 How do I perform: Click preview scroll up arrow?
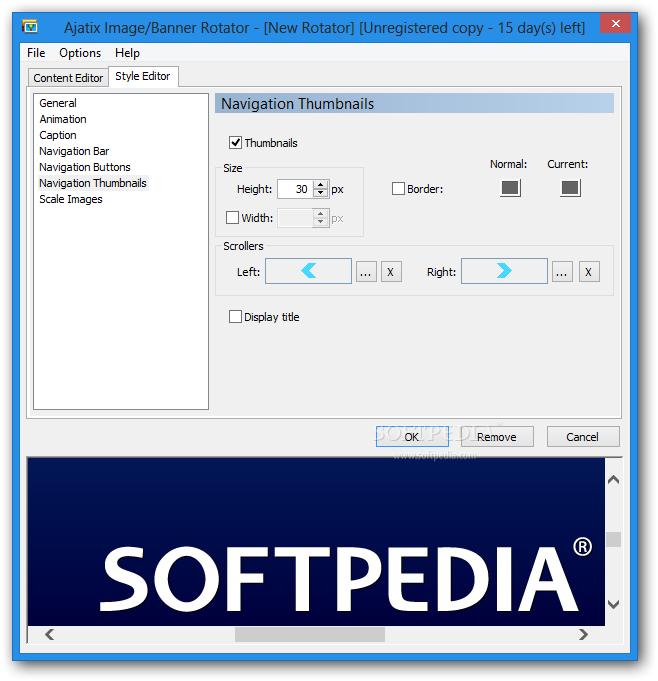[x=613, y=479]
